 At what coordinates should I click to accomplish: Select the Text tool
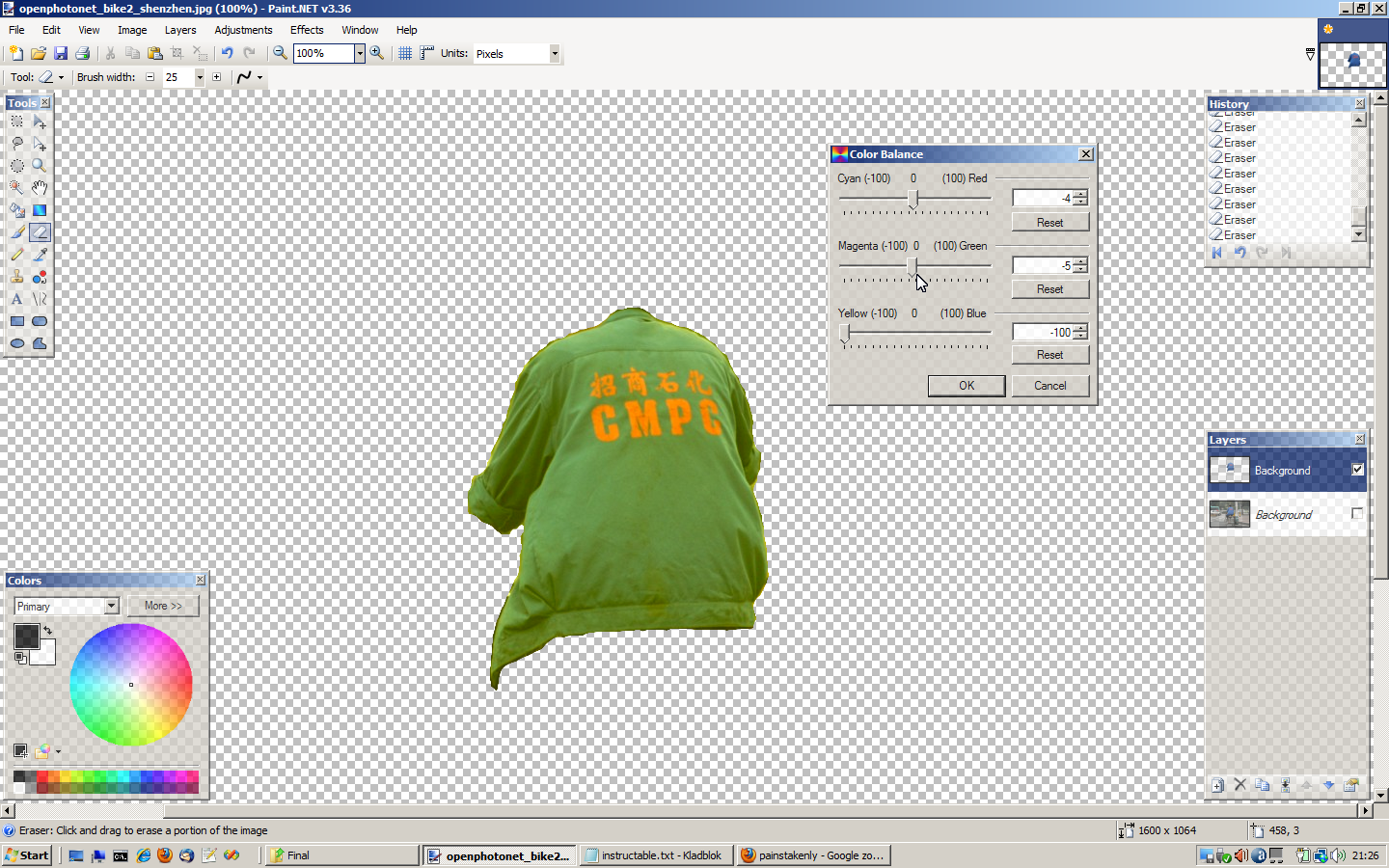point(16,299)
